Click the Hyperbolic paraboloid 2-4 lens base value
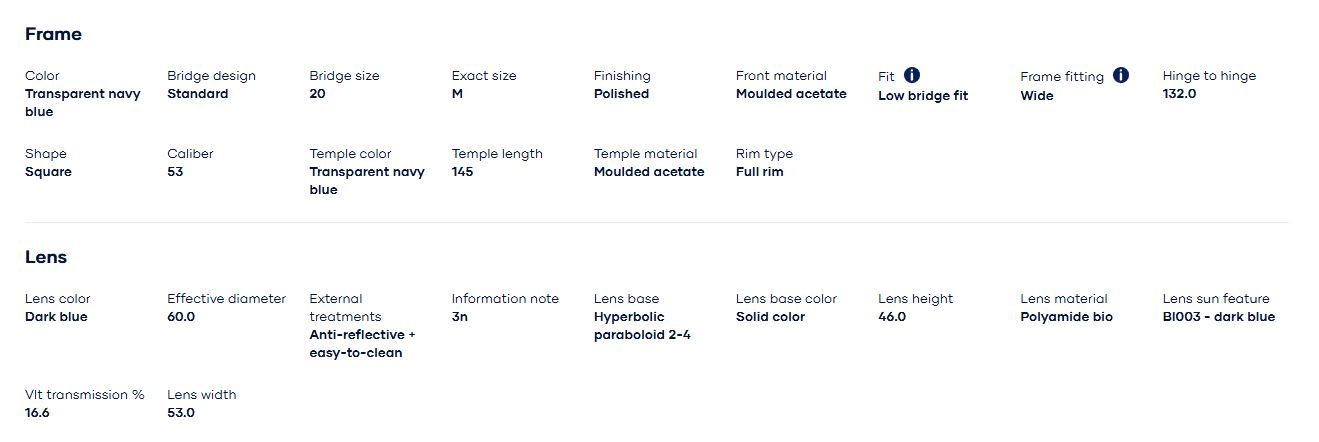Image resolution: width=1319 pixels, height=442 pixels. 642,326
